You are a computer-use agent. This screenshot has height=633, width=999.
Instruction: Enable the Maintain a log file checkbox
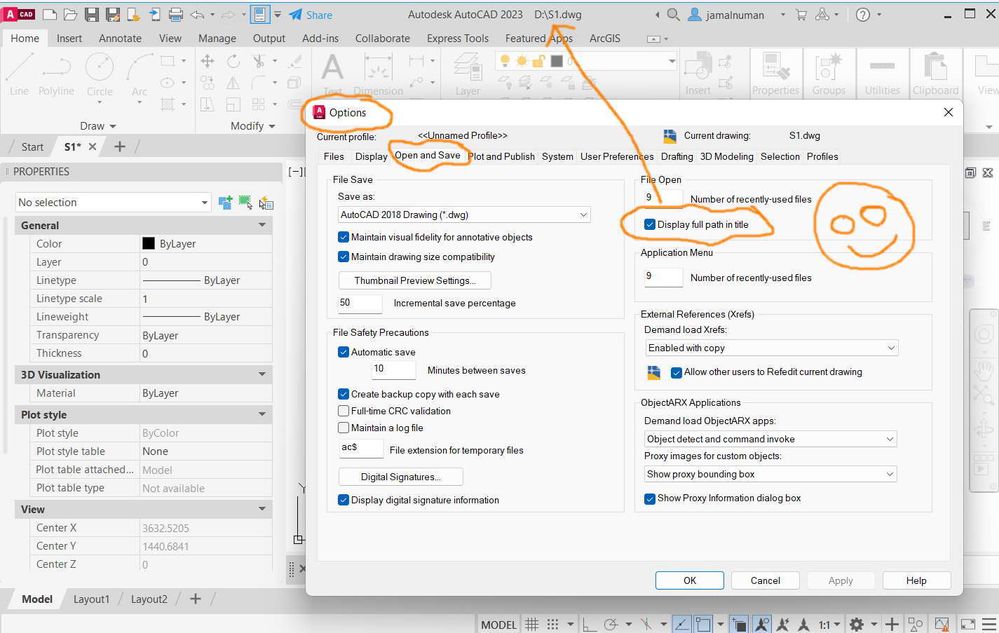click(x=343, y=428)
